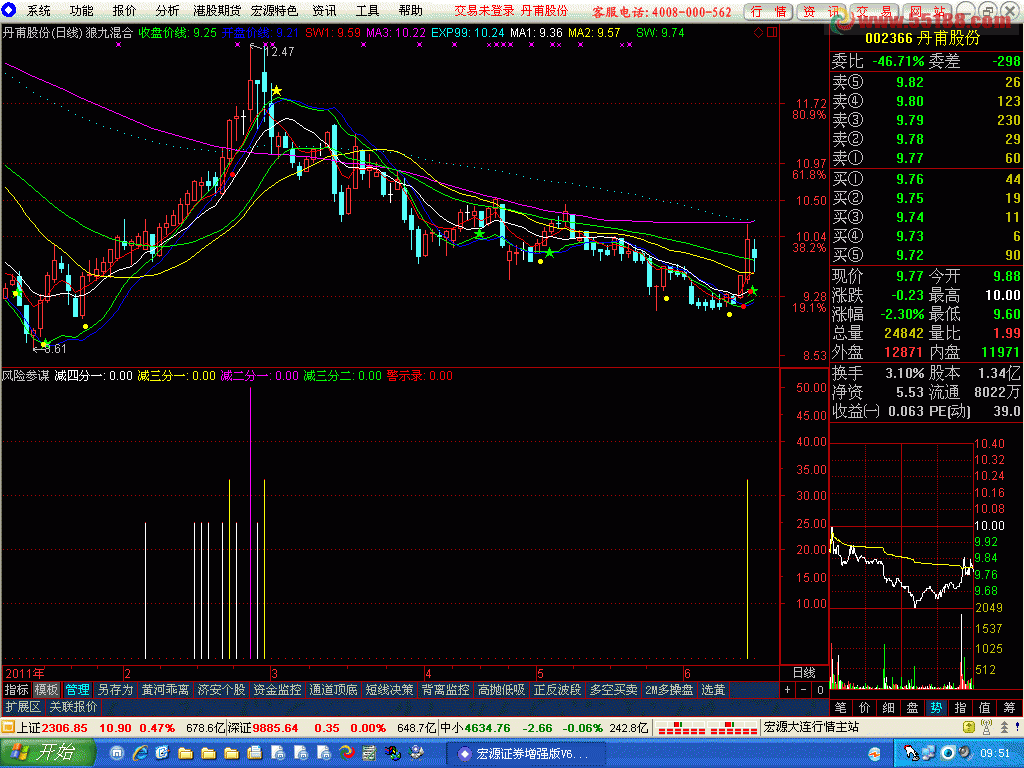Open the Windows 开始 start menu

(46, 752)
